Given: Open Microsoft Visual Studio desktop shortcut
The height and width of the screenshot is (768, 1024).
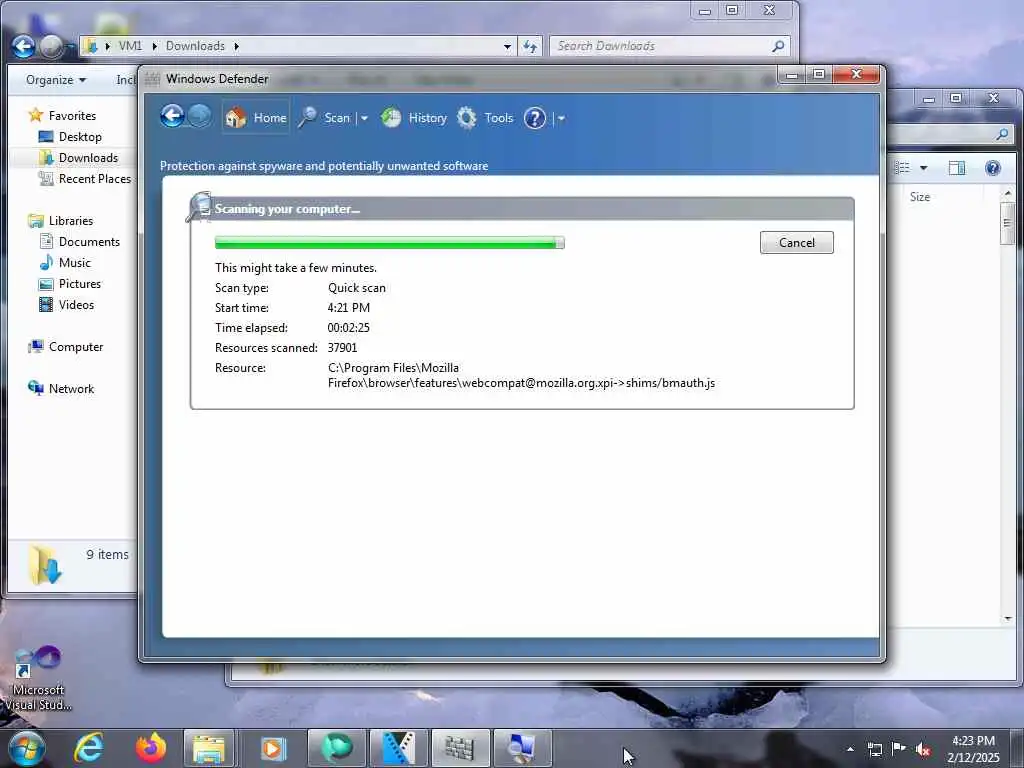Looking at the screenshot, I should [x=38, y=678].
